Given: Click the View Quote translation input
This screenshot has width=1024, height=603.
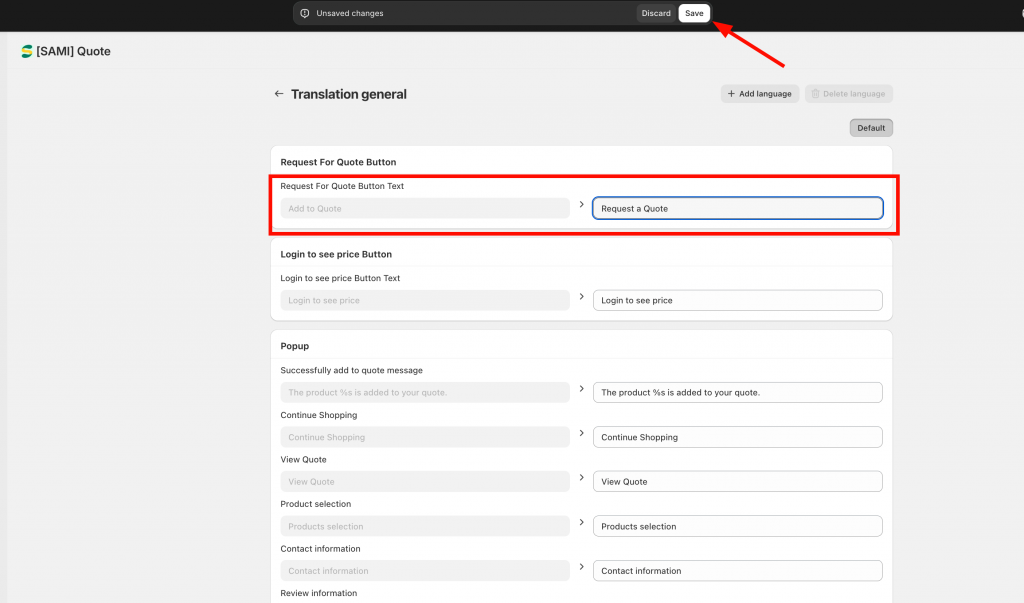Looking at the screenshot, I should (x=738, y=481).
